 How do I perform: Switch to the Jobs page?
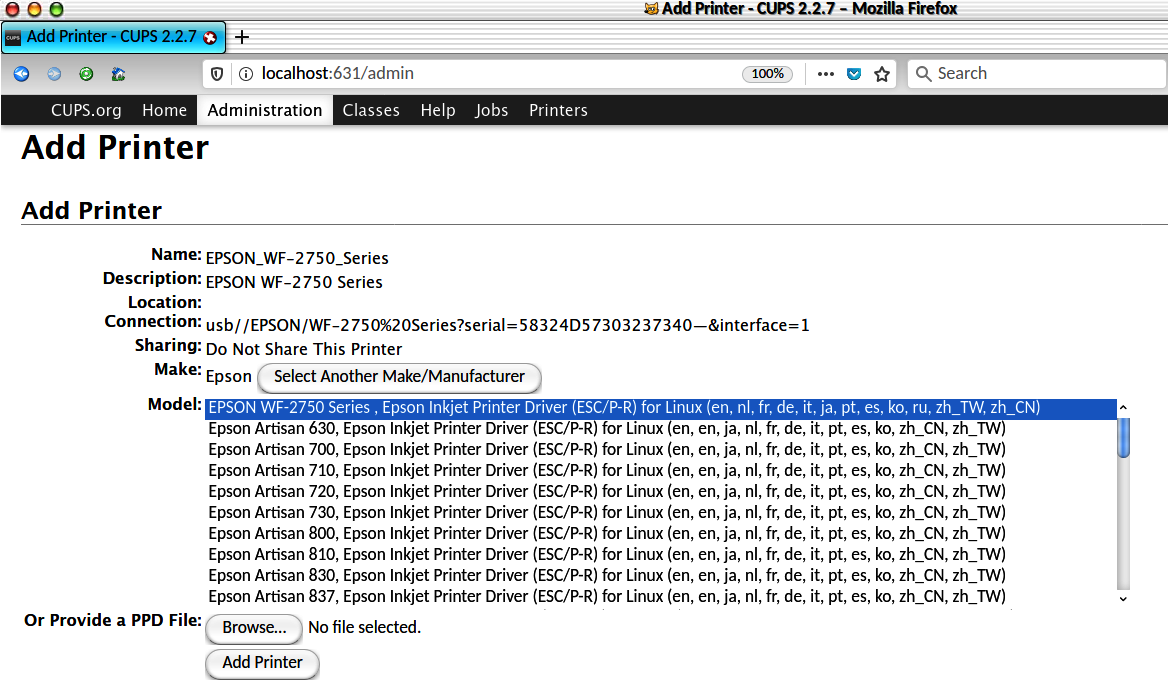[491, 110]
